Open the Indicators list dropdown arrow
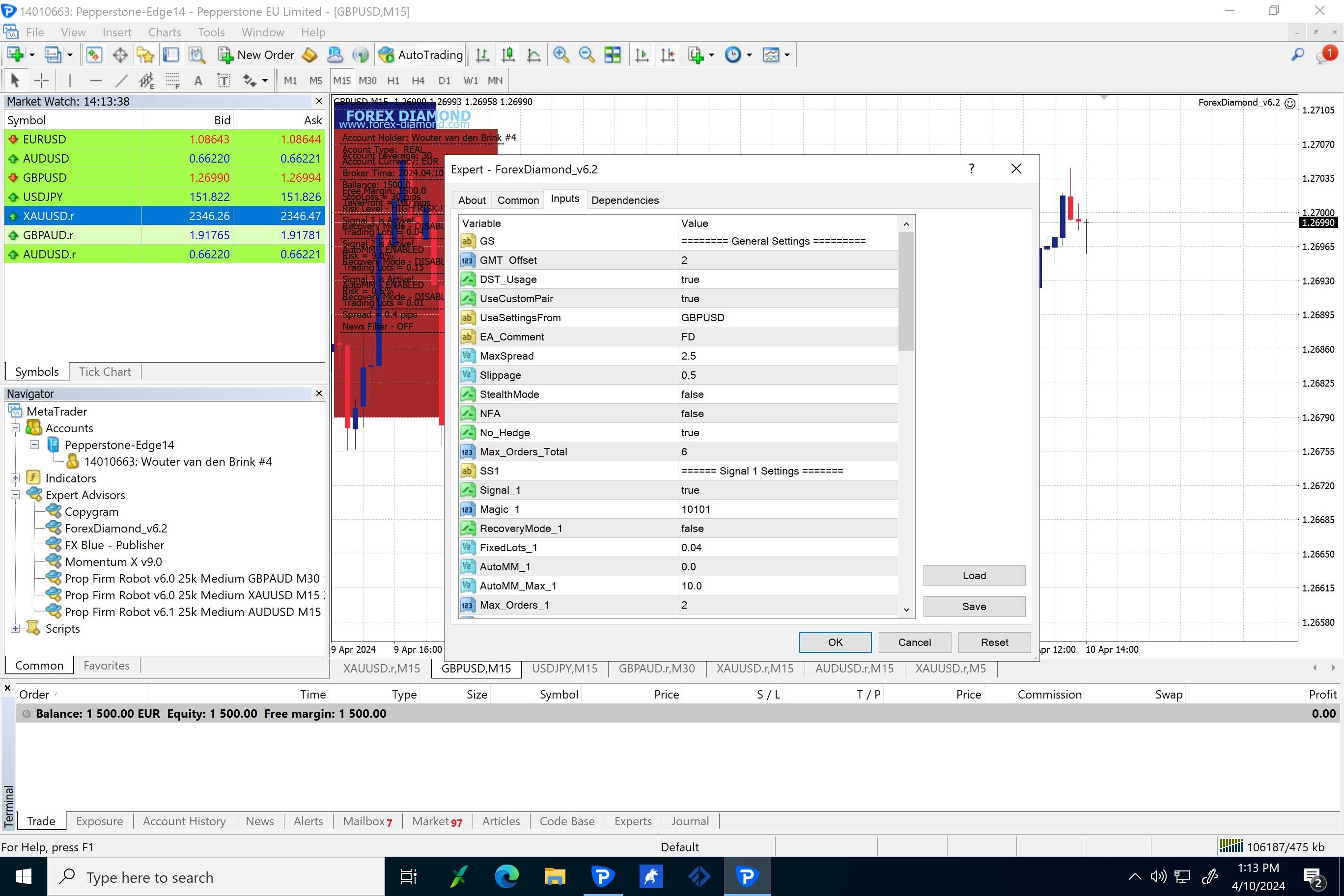The width and height of the screenshot is (1344, 896). tap(711, 55)
